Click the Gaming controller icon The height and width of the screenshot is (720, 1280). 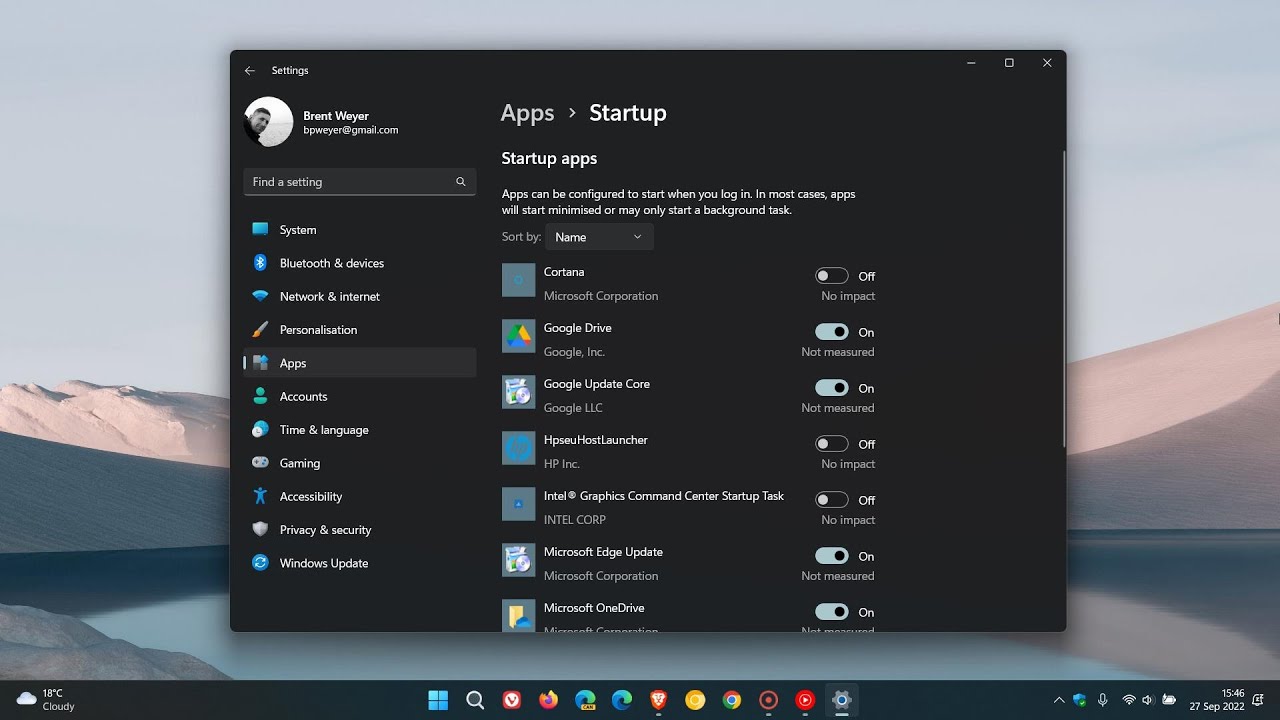click(260, 463)
